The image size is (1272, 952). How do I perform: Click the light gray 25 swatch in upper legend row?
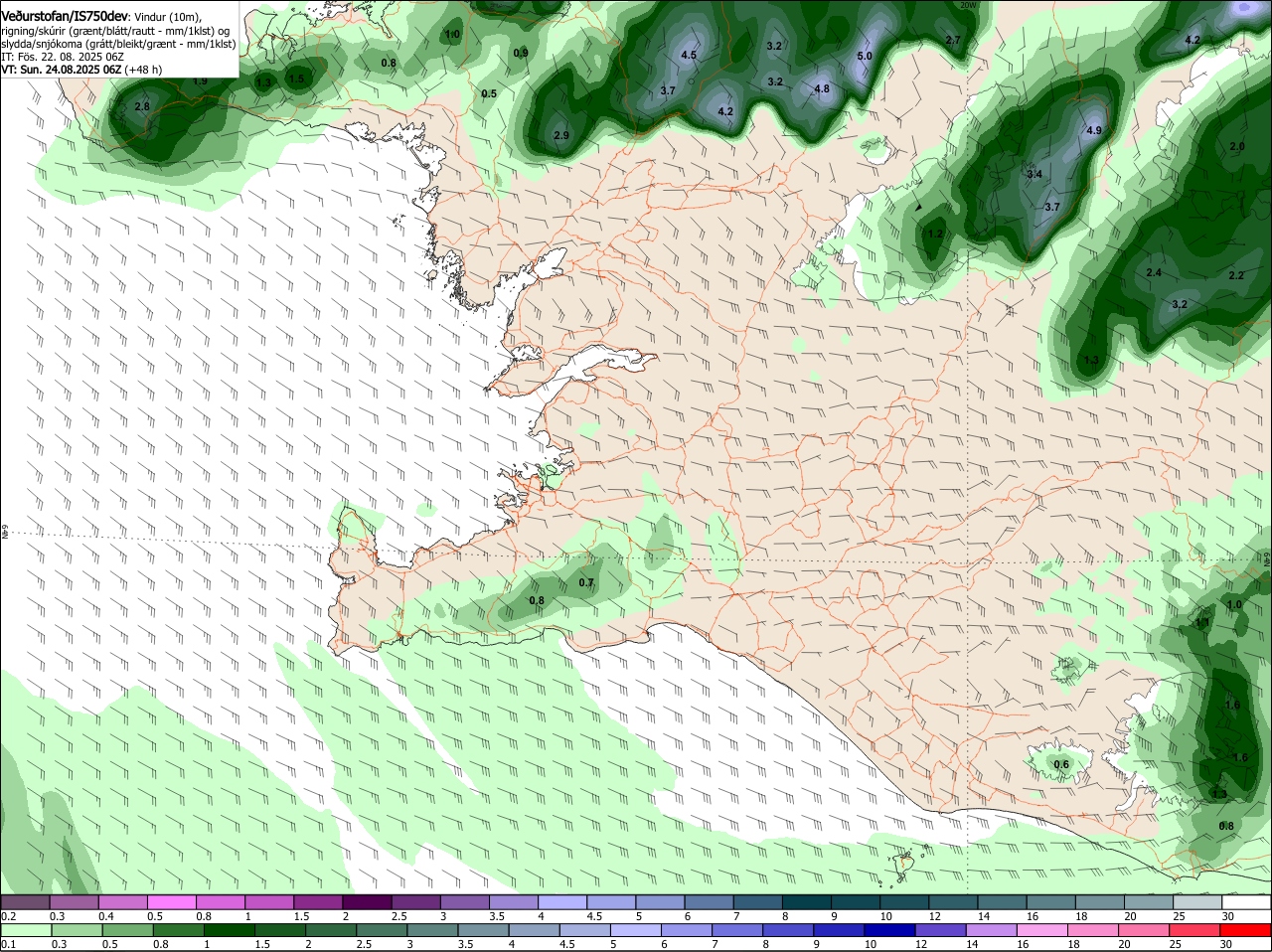tap(1198, 902)
